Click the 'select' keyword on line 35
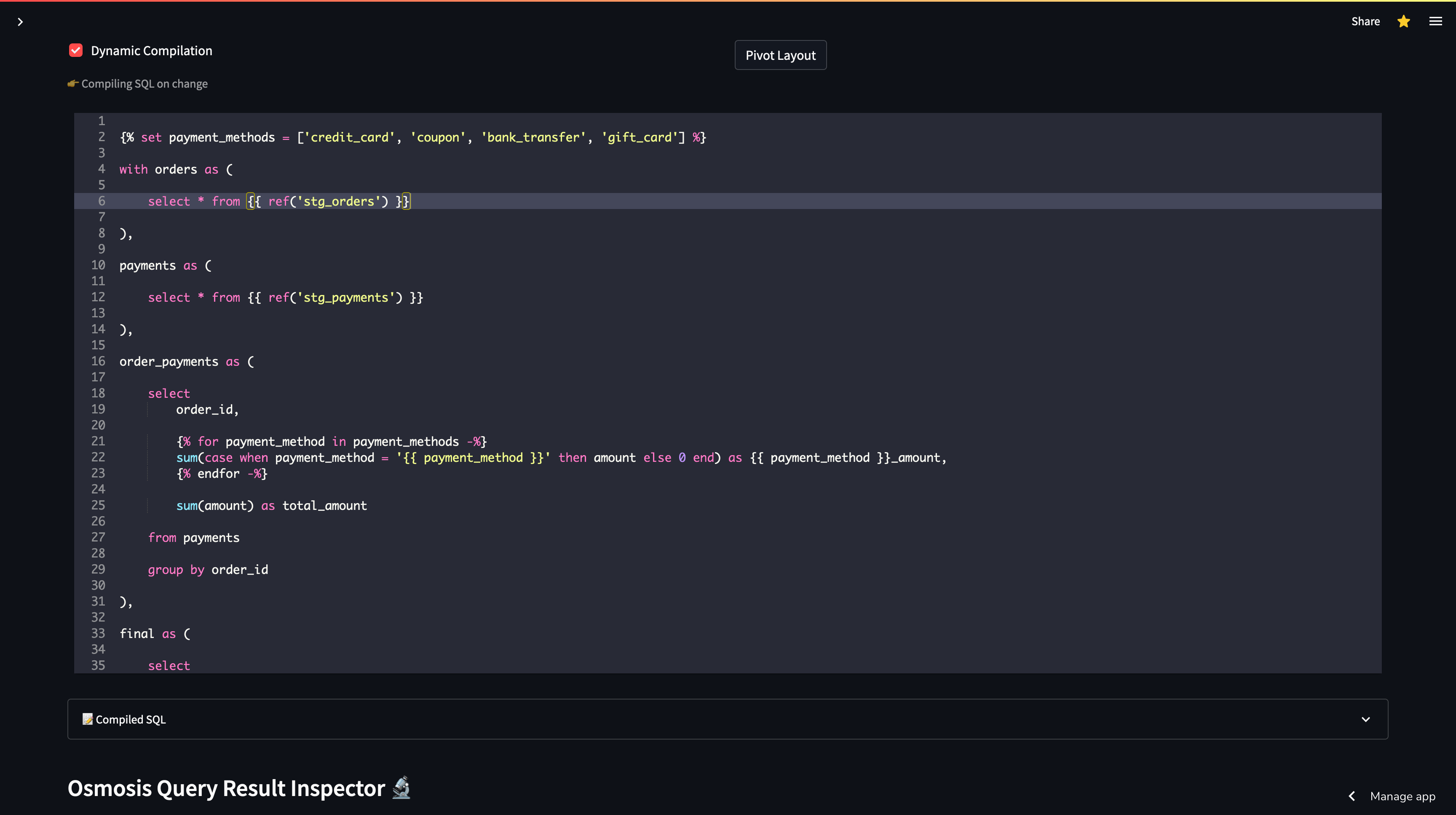 (x=169, y=666)
